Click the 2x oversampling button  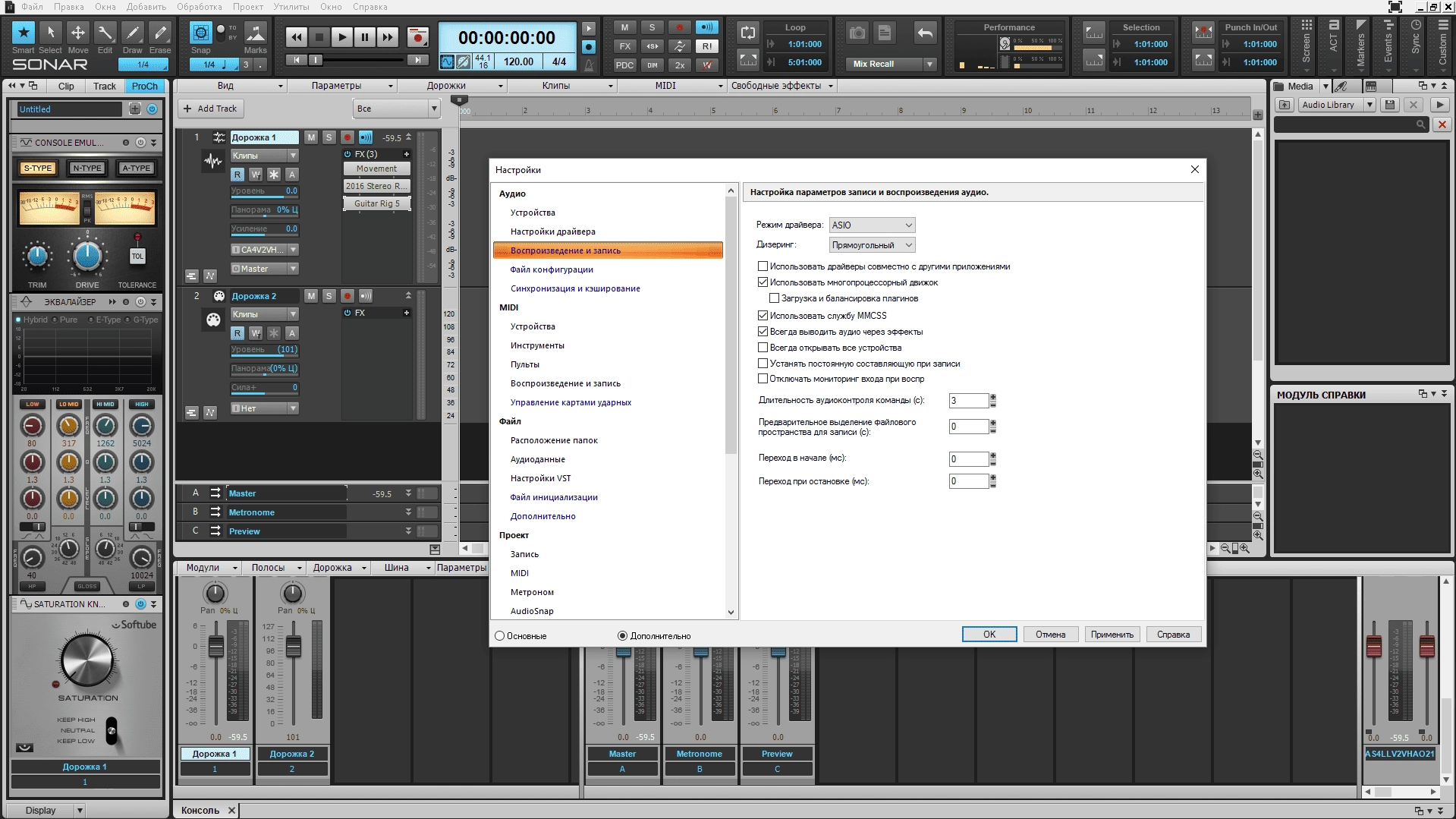[x=680, y=65]
